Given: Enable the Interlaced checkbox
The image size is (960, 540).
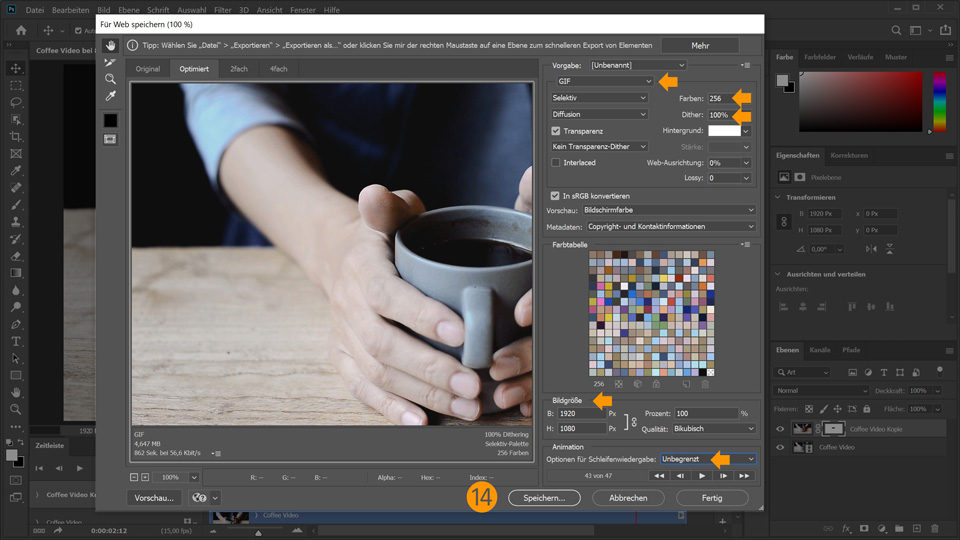Looking at the screenshot, I should (556, 162).
